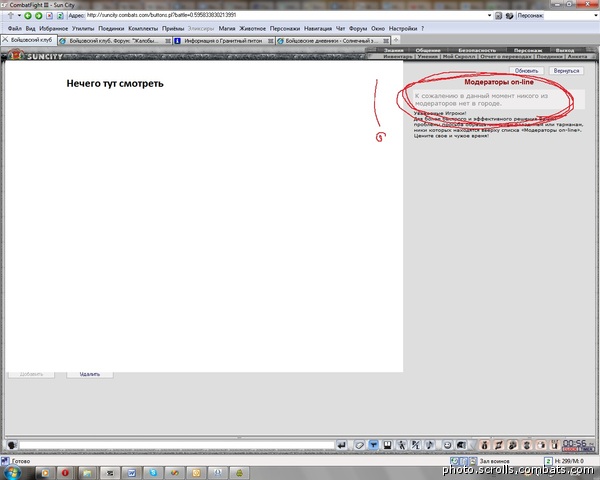The image size is (600, 480).
Task: Click the enter arrow send icon
Action: tap(342, 445)
